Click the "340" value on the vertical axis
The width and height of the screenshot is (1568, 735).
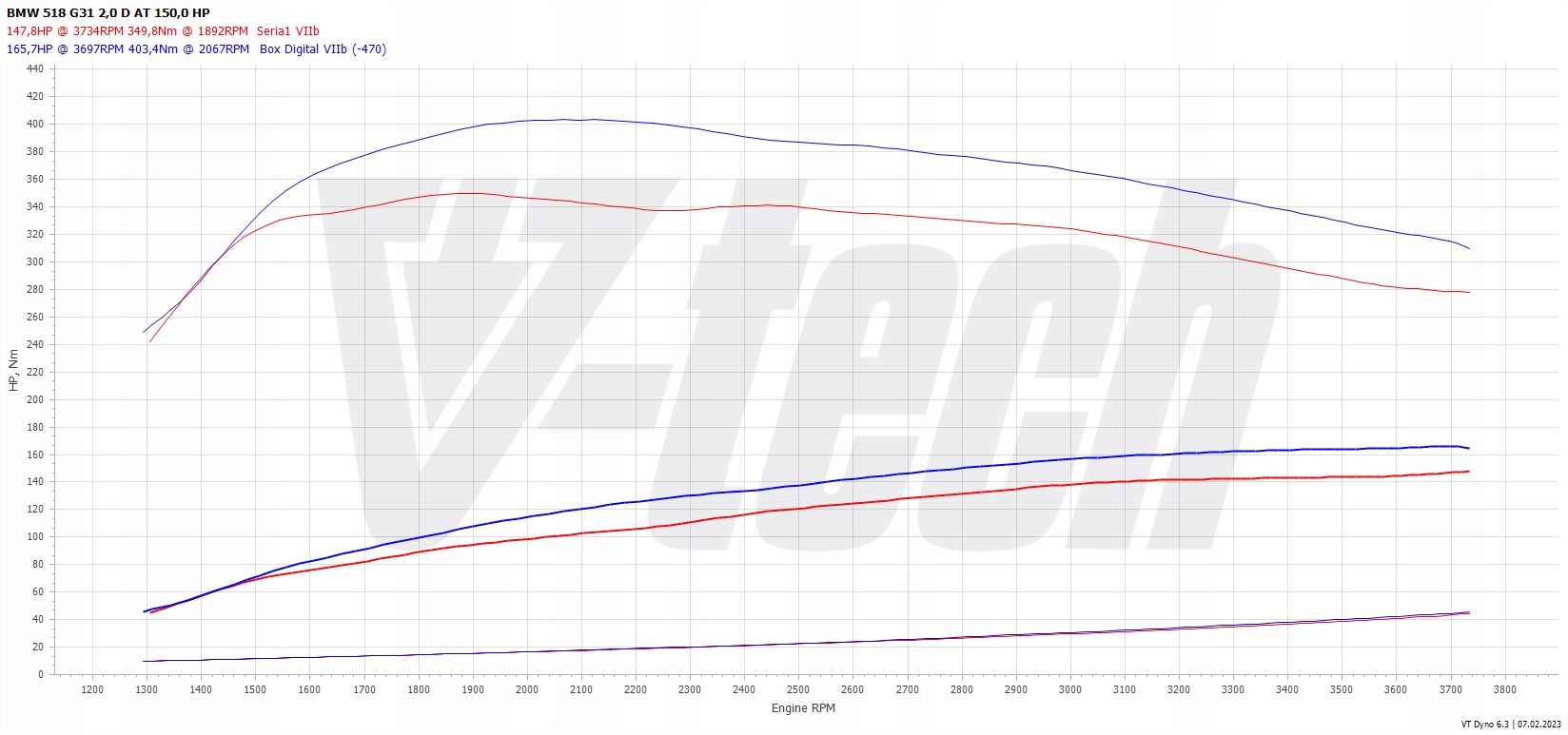pos(35,207)
